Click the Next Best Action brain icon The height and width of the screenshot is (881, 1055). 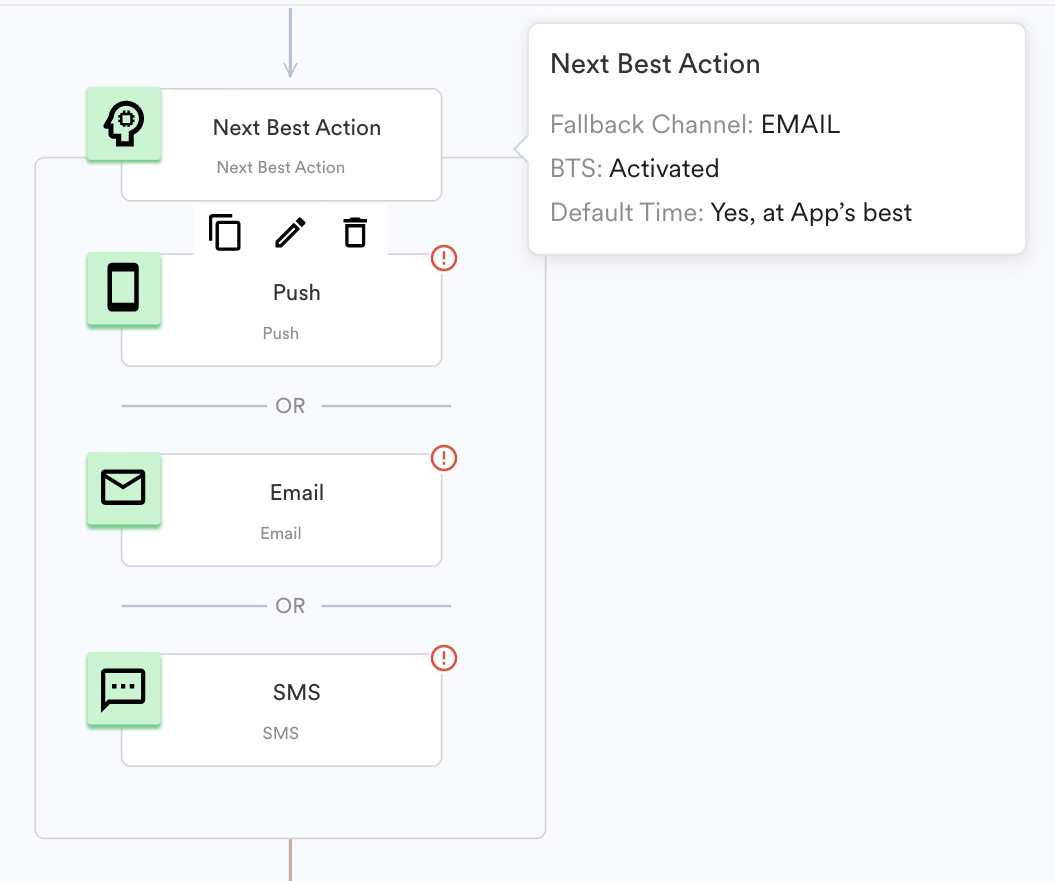pyautogui.click(x=123, y=123)
